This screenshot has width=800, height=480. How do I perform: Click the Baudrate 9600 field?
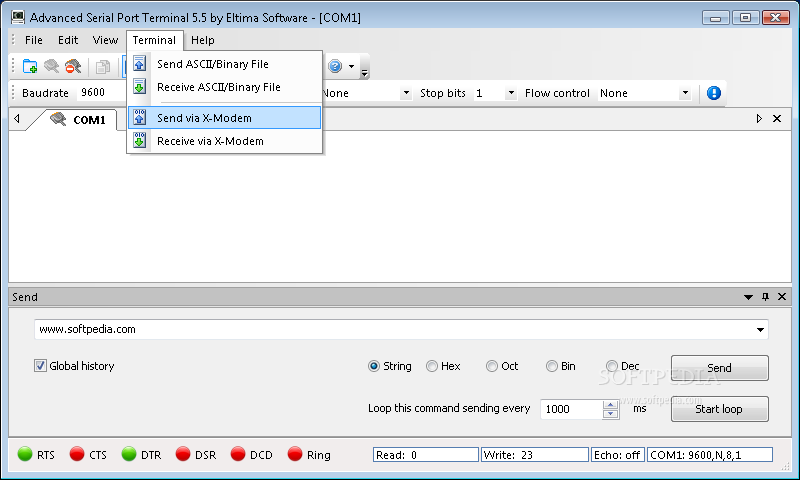click(101, 92)
